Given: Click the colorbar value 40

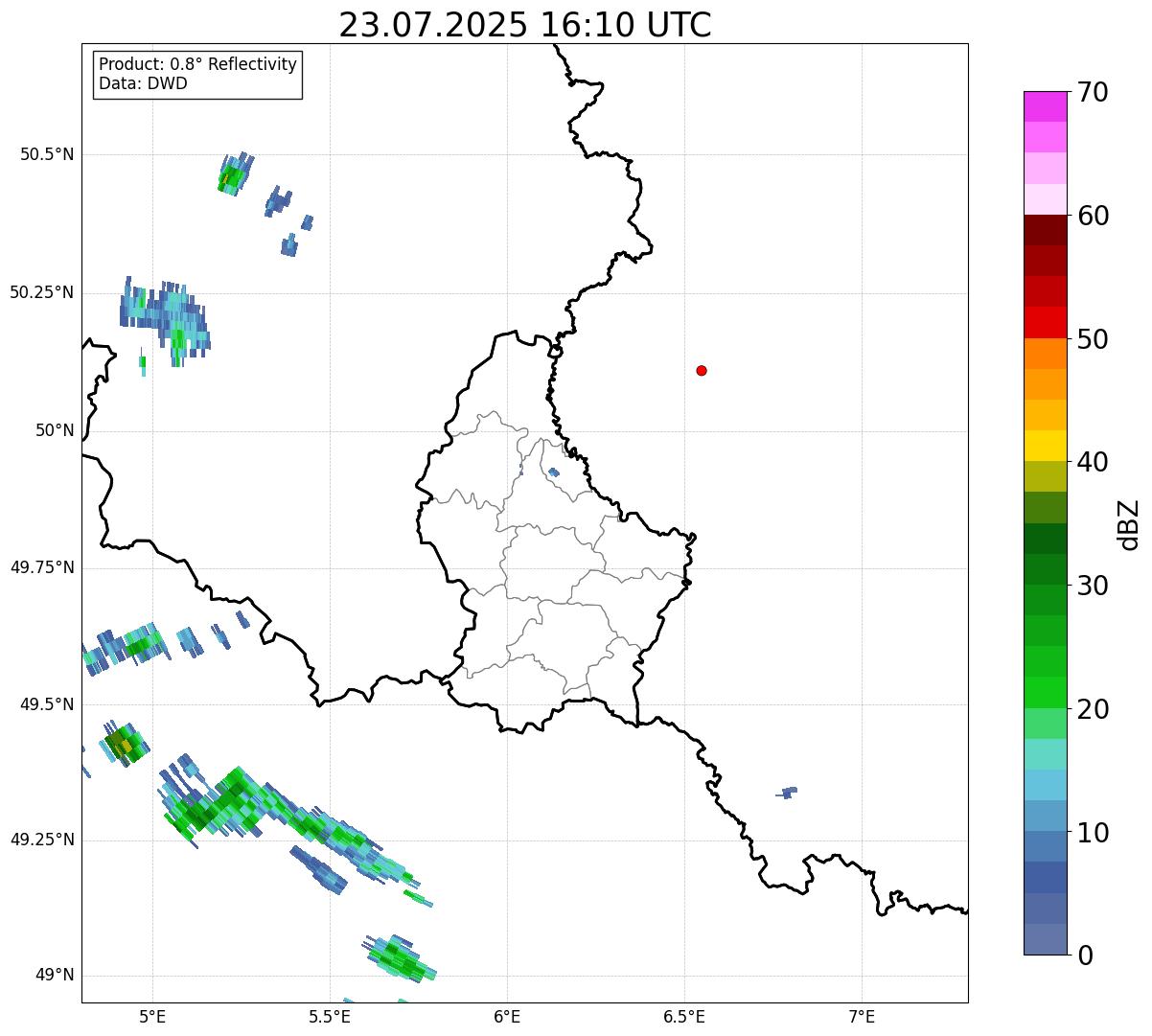Looking at the screenshot, I should 1093,463.
